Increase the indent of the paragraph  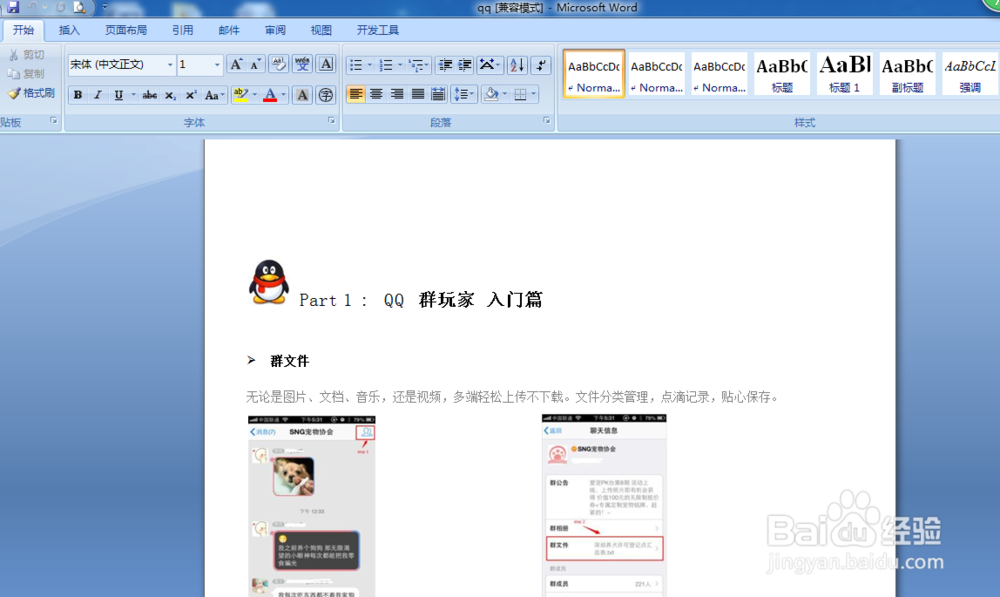465,64
